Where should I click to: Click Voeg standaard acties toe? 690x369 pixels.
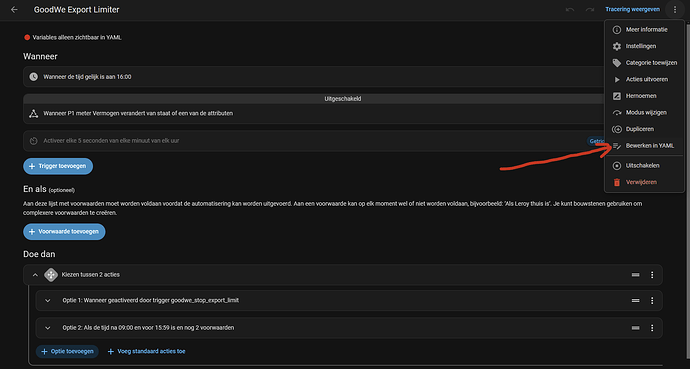(x=147, y=351)
